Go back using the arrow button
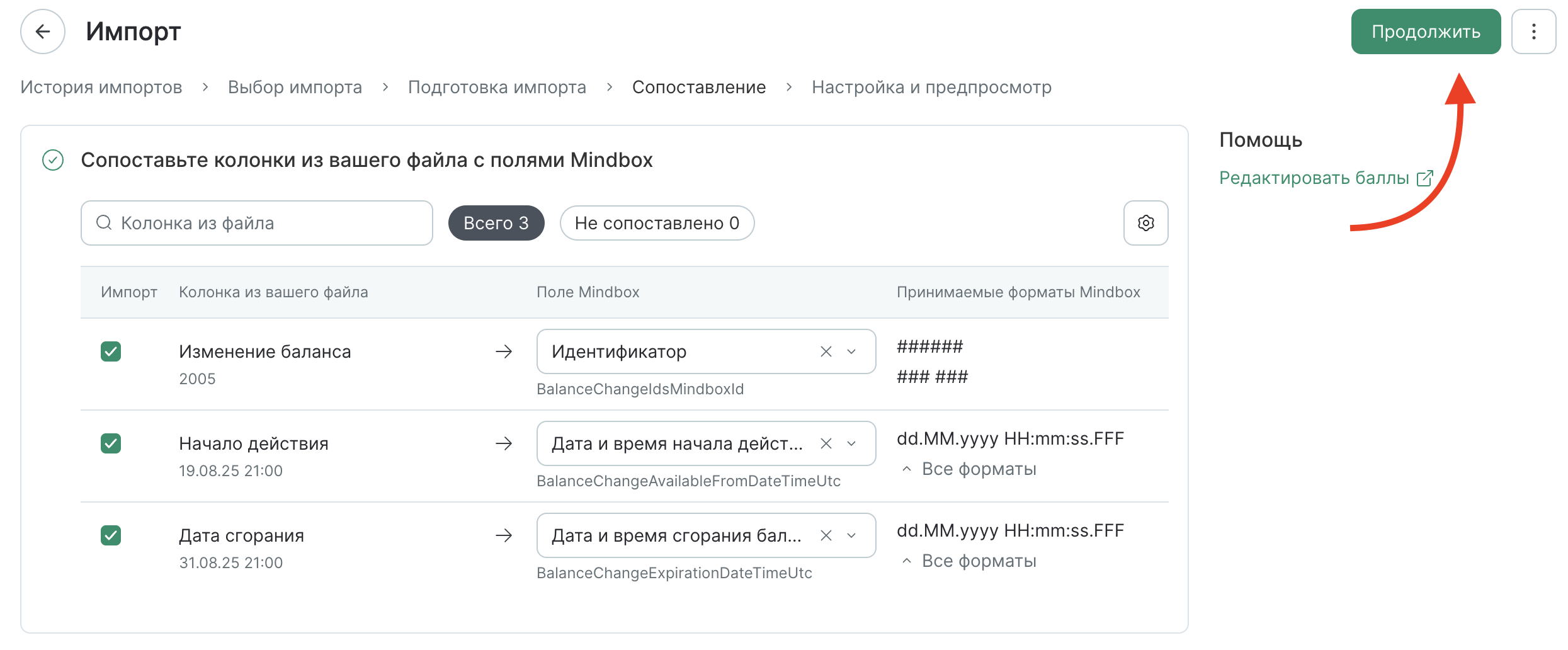1568x650 pixels. 43,31
